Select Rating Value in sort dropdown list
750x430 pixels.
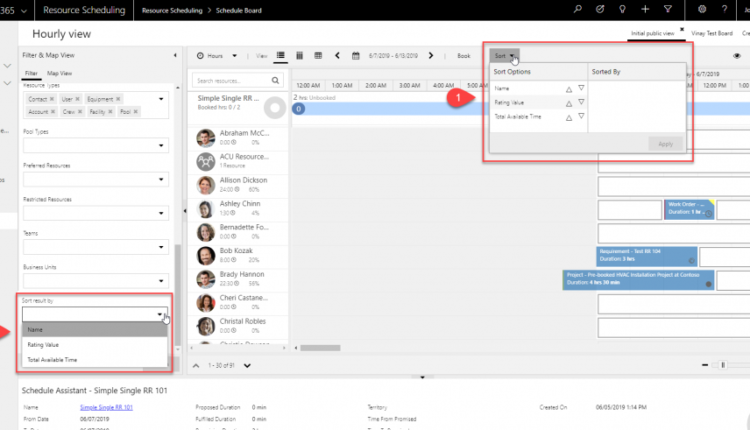click(x=44, y=345)
